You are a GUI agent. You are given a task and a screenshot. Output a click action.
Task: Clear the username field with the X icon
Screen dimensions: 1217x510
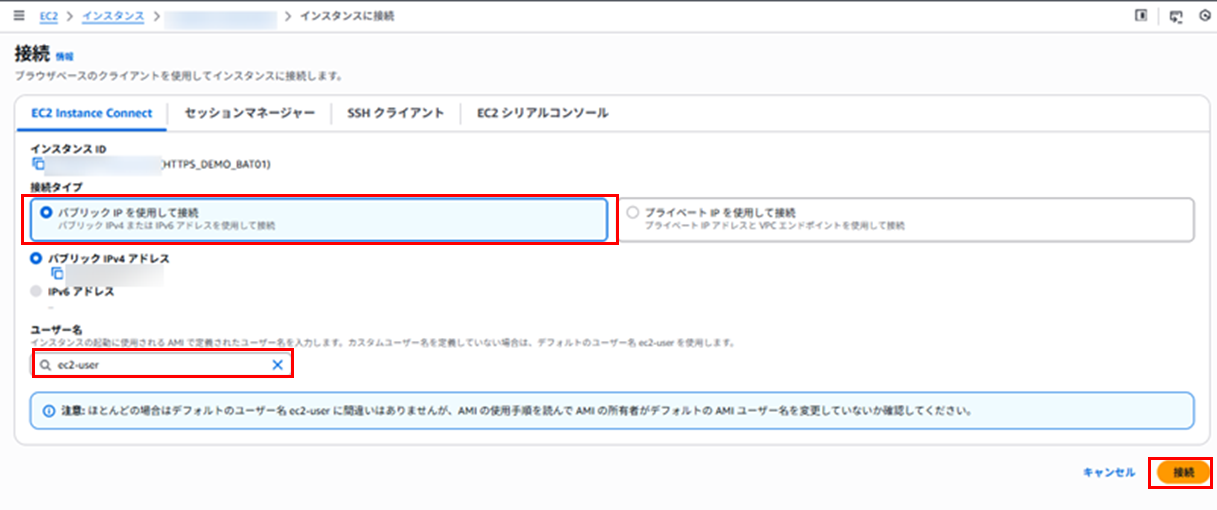(278, 365)
